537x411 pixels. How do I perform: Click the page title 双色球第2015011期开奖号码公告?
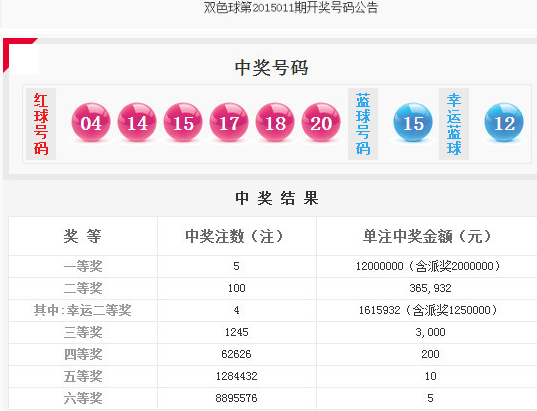[x=291, y=8]
